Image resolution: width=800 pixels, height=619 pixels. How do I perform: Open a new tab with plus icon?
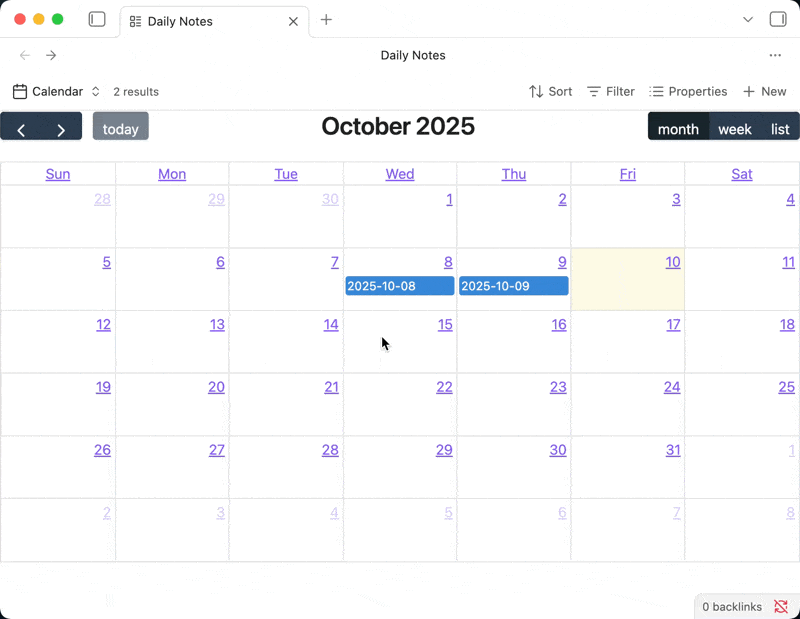pos(326,20)
